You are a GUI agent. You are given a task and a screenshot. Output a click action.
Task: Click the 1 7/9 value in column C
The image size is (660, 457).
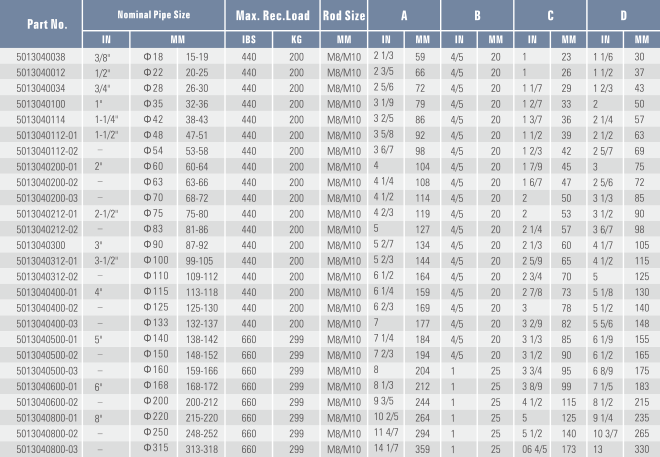(x=532, y=167)
